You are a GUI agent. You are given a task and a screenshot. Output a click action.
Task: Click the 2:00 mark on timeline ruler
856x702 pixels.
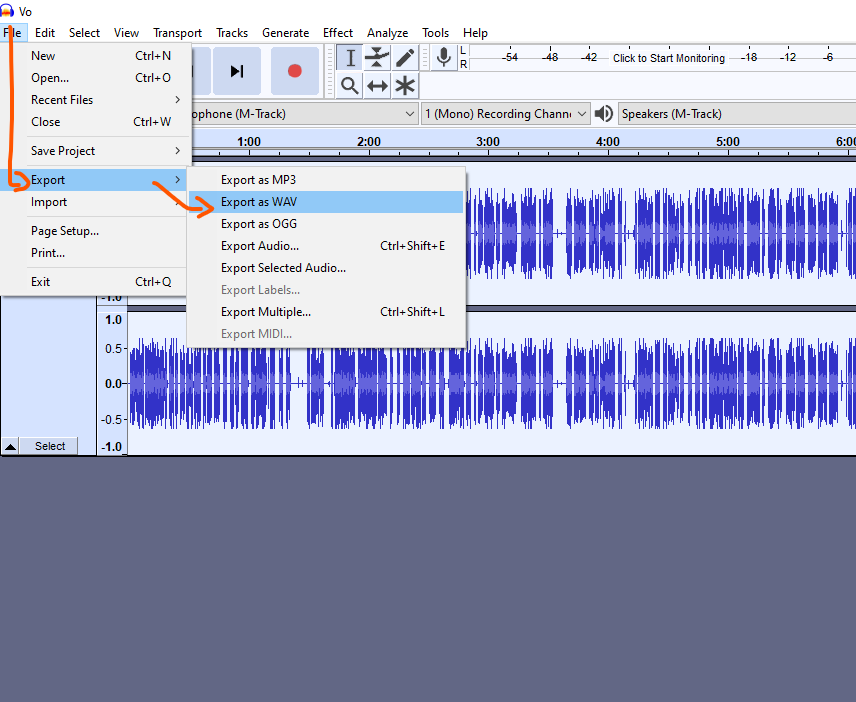tap(368, 142)
